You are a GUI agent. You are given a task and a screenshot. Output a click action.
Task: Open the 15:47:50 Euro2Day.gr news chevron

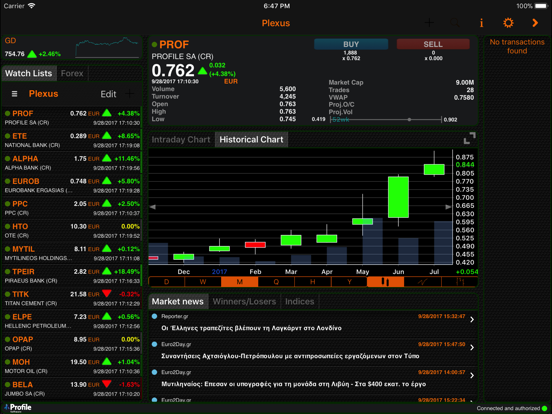pos(472,347)
